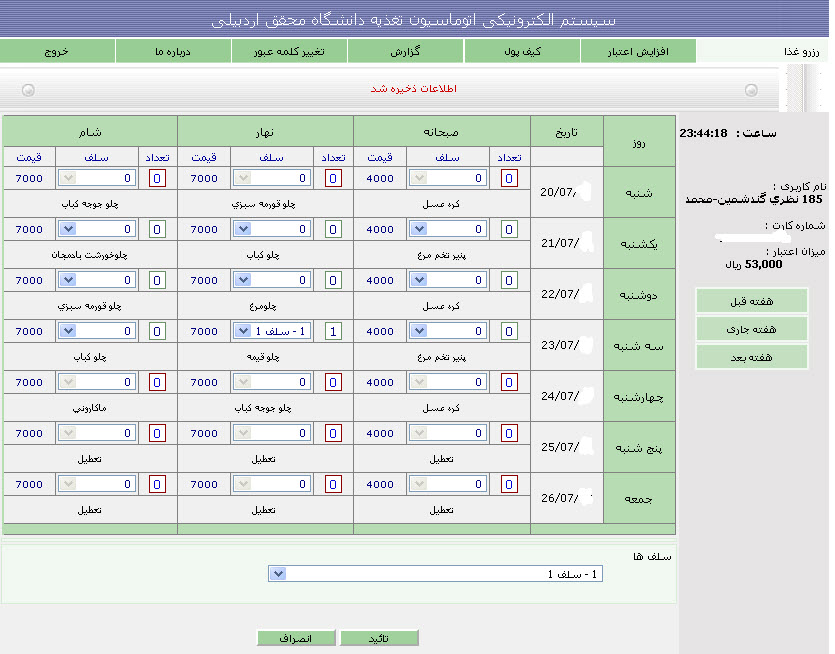Viewport: 835px width, 654px height.
Task: Open the افزایش اعتبار menu item
Action: [638, 52]
